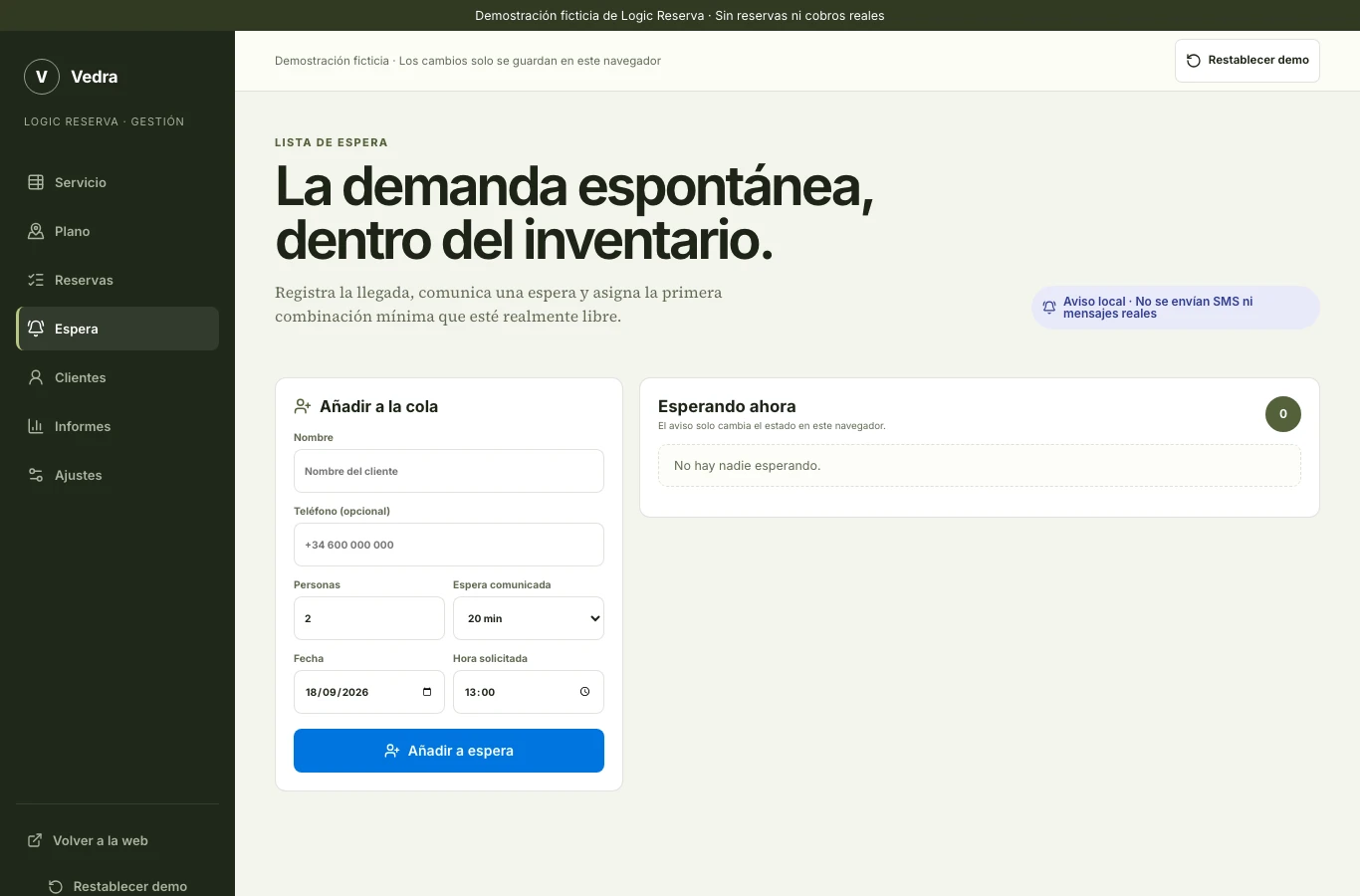Expand the Espera comunicada dropdown
1360x896 pixels.
tap(529, 618)
